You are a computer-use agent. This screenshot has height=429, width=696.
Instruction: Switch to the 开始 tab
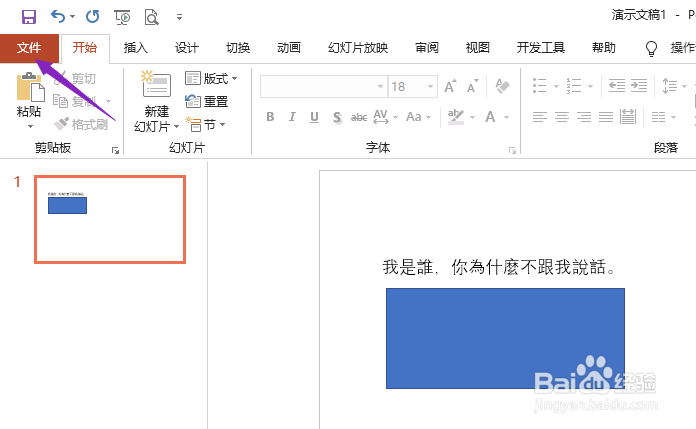point(85,48)
